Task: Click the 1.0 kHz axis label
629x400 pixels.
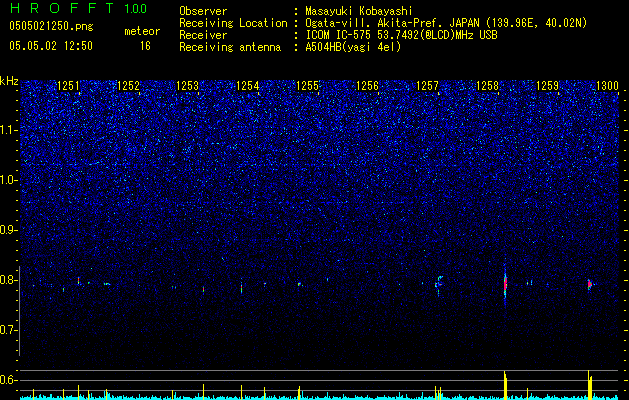Action: [x=8, y=180]
